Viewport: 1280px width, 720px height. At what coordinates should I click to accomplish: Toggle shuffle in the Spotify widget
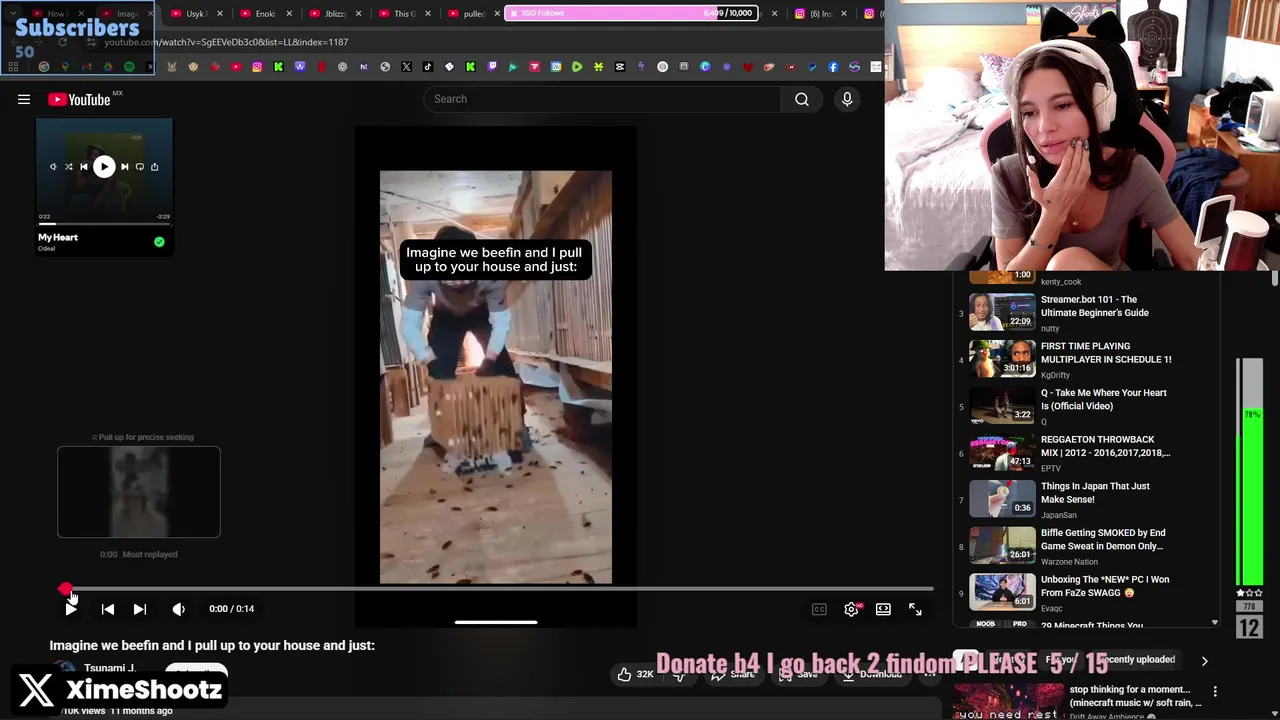[x=69, y=167]
